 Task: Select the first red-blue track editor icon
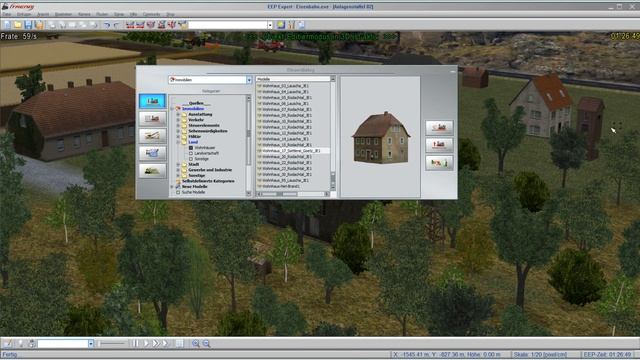click(x=130, y=25)
